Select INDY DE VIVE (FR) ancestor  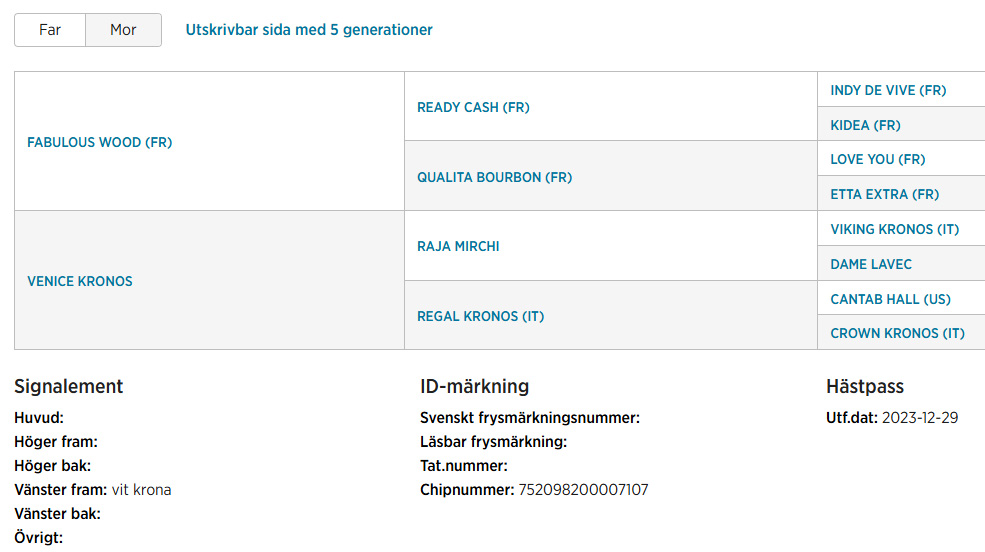click(888, 90)
